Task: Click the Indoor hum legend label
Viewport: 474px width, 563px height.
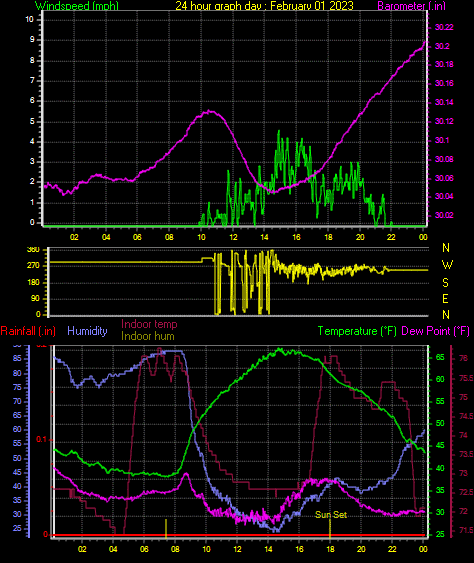Action: pyautogui.click(x=148, y=336)
